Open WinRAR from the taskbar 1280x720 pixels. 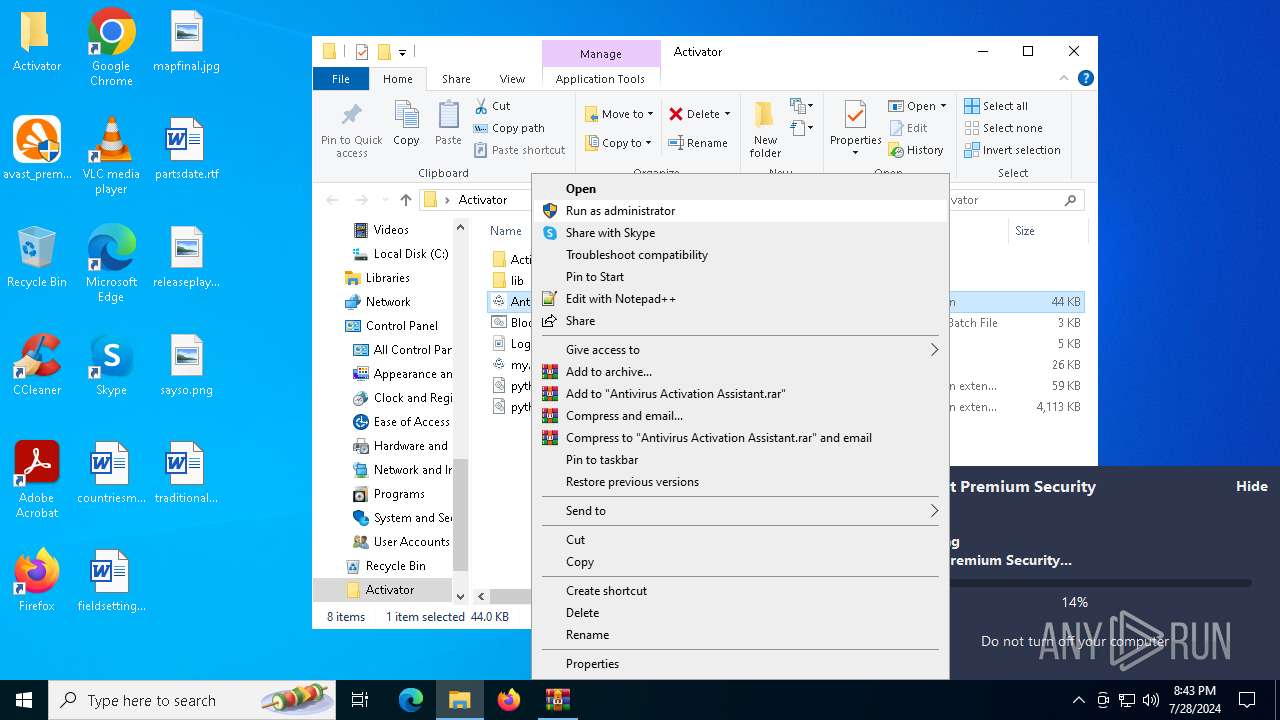557,700
